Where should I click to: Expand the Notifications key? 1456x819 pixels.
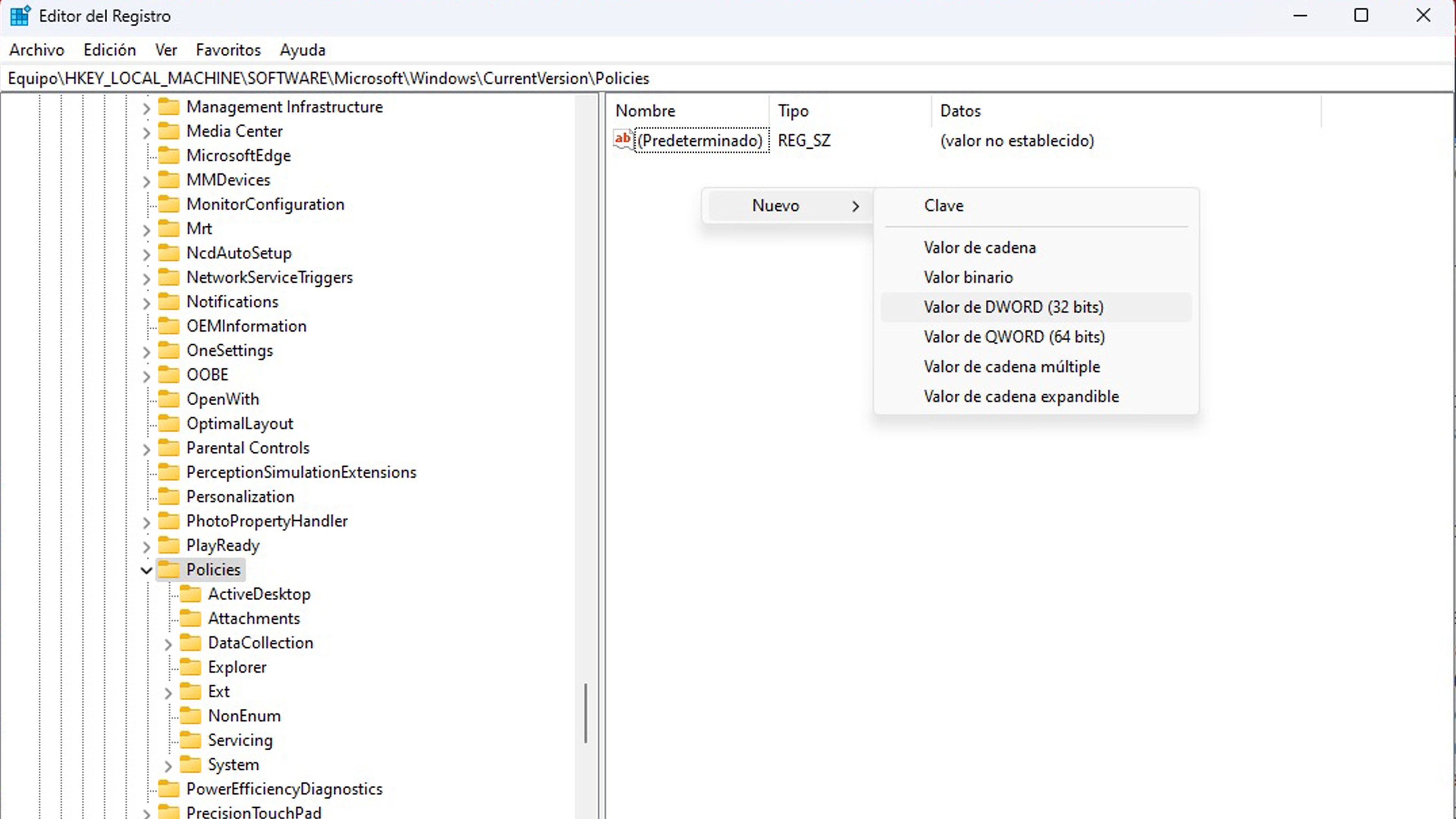(x=146, y=303)
